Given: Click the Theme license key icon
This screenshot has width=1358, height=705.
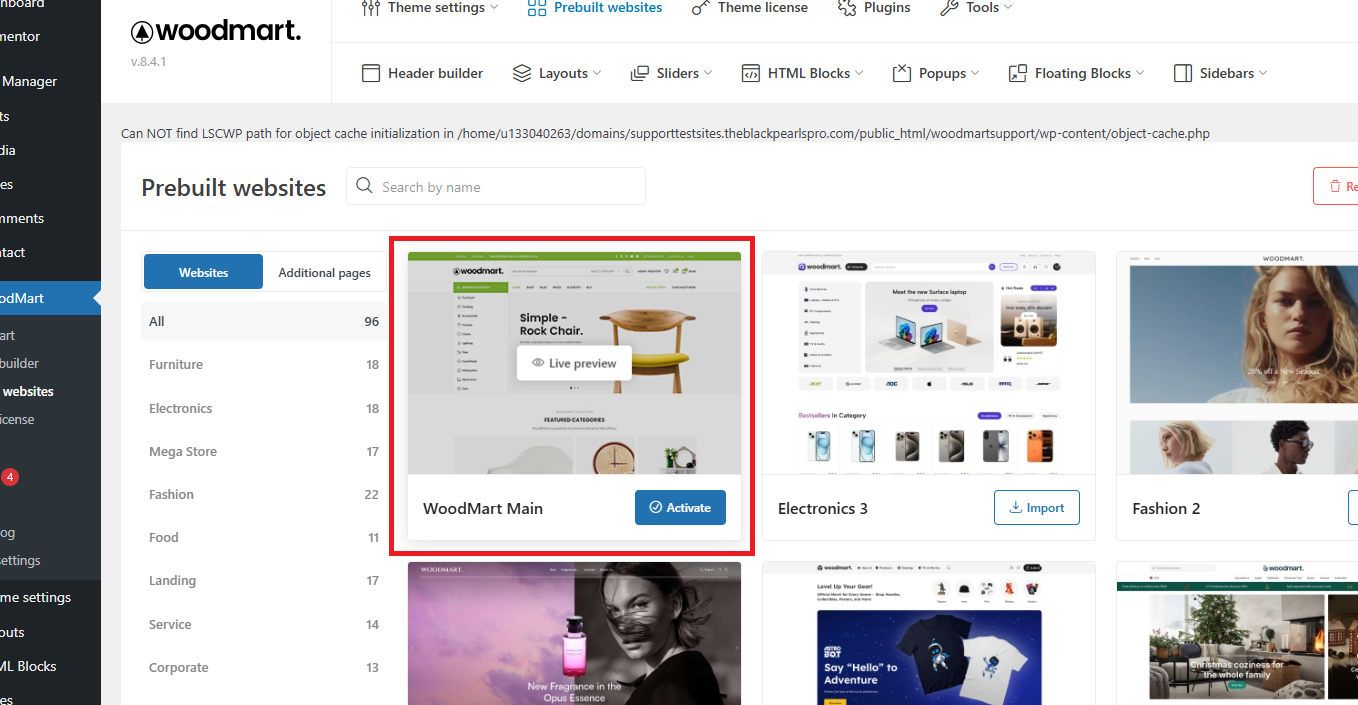Looking at the screenshot, I should point(700,8).
